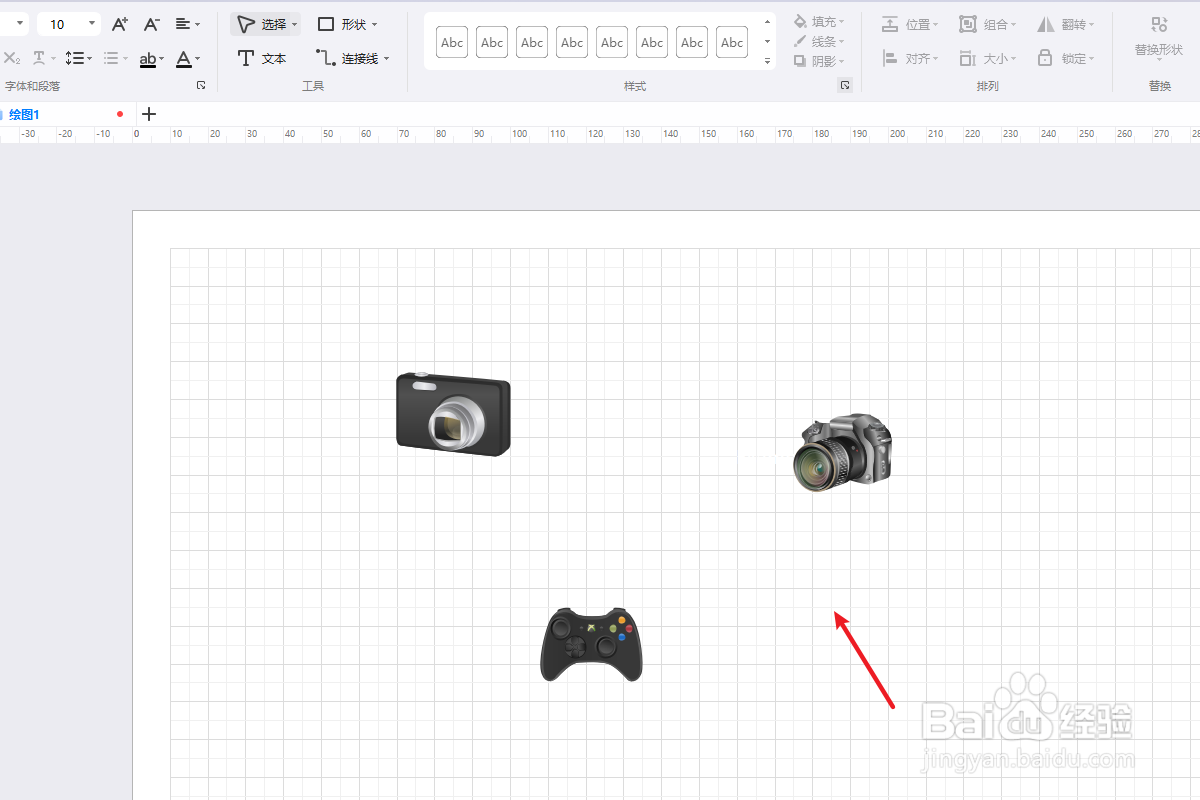Expand the full style gallery
The image size is (1200, 800).
click(767, 62)
